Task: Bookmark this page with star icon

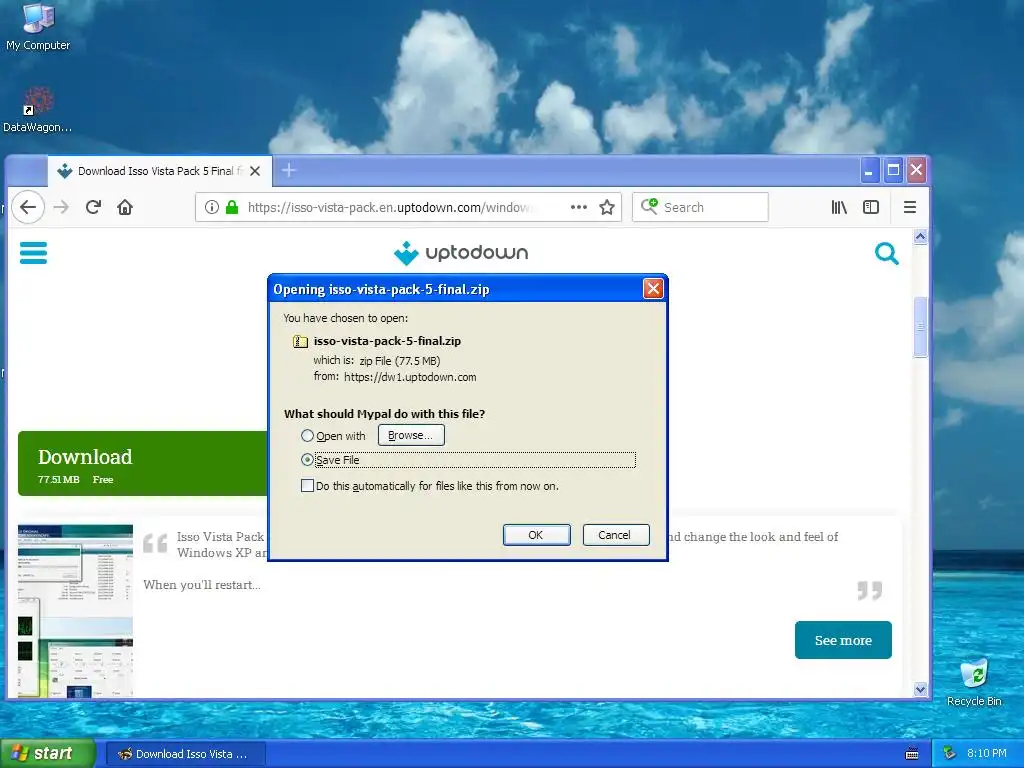Action: pos(607,208)
